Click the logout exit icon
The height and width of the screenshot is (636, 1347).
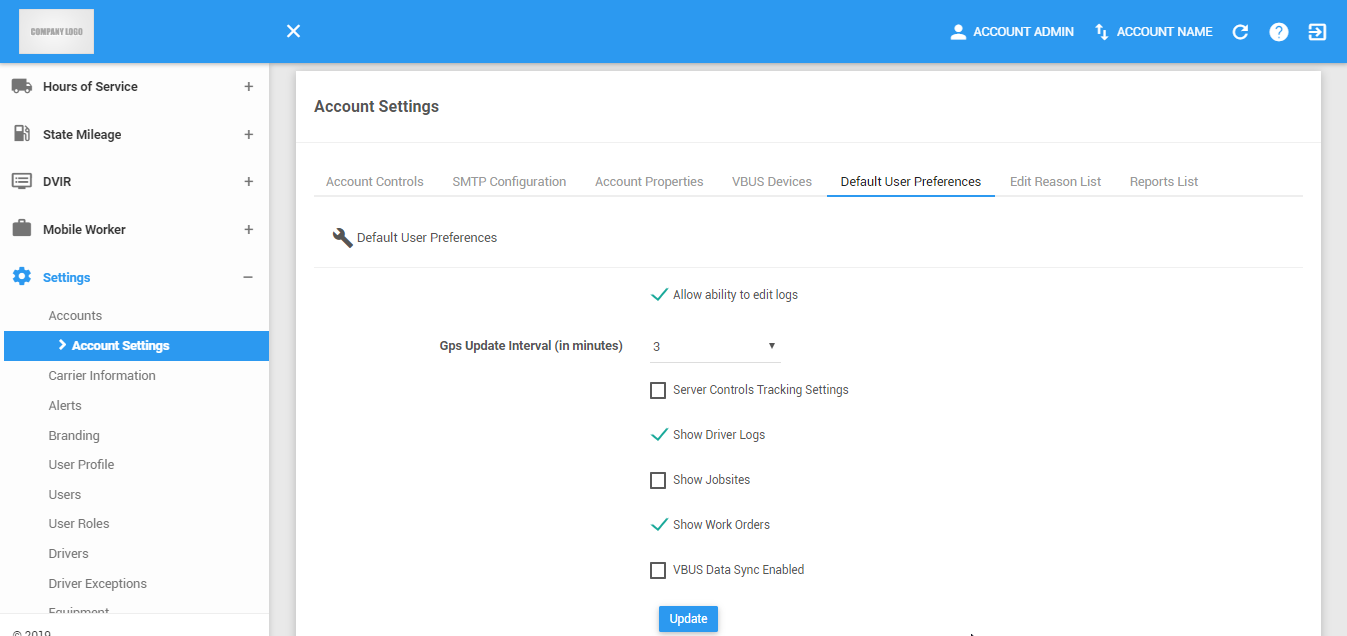point(1318,32)
